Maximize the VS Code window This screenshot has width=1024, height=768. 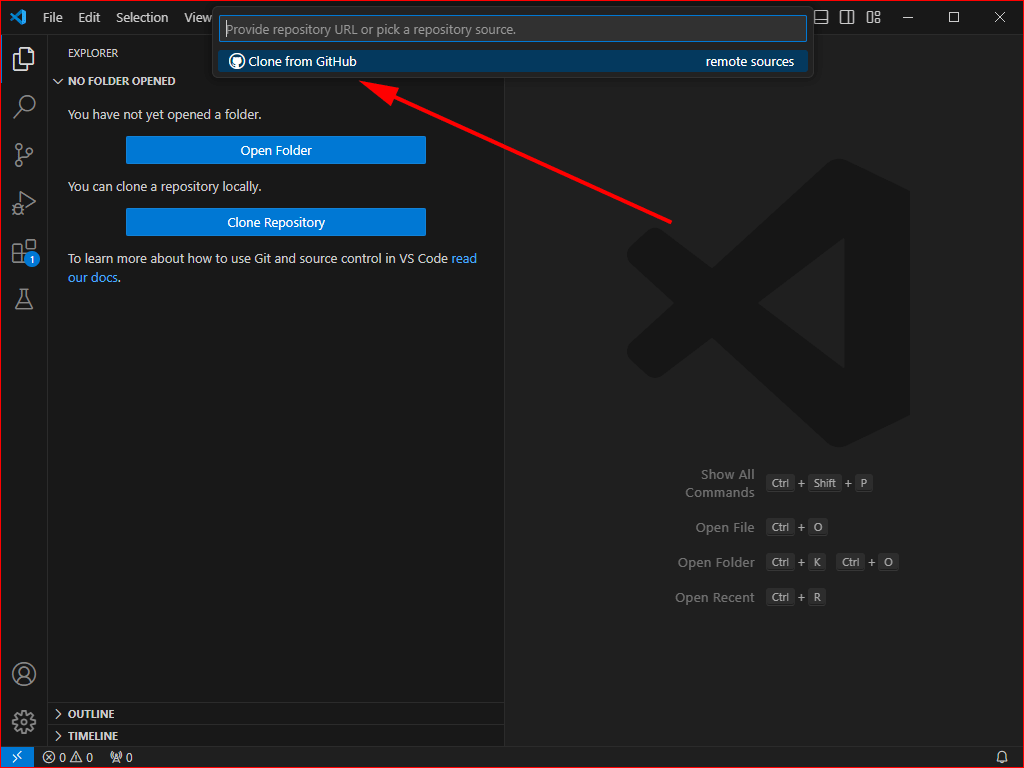click(x=953, y=18)
